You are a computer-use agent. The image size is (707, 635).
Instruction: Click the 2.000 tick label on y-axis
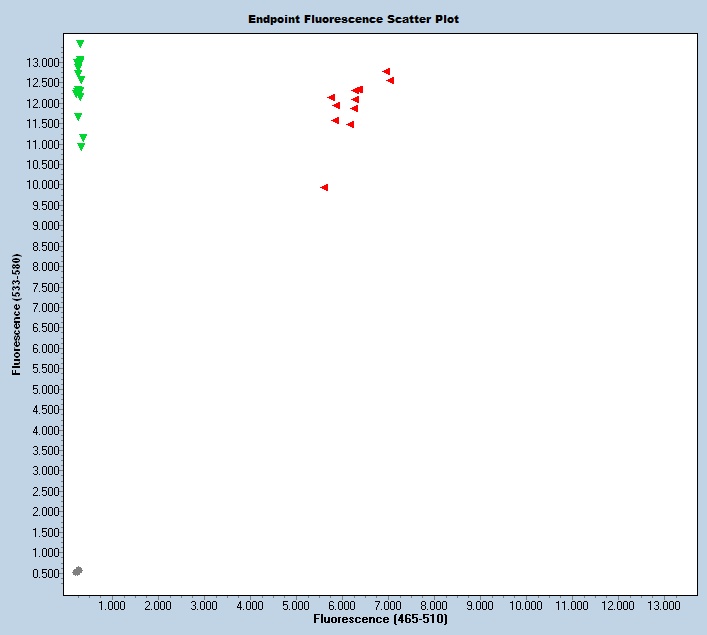pos(45,512)
